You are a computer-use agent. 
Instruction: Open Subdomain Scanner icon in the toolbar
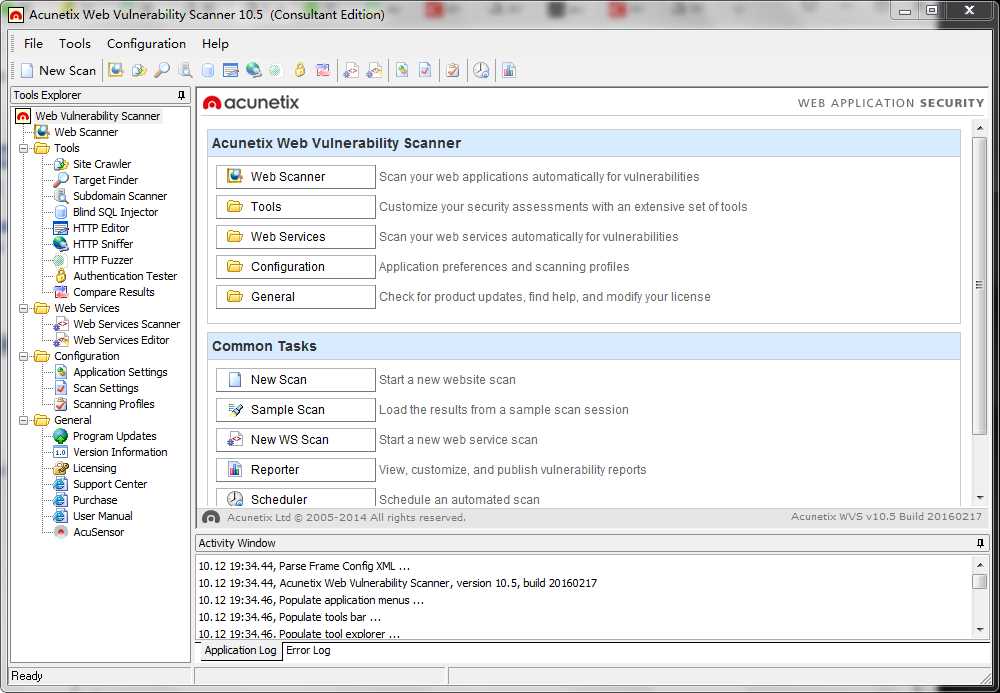coord(185,70)
